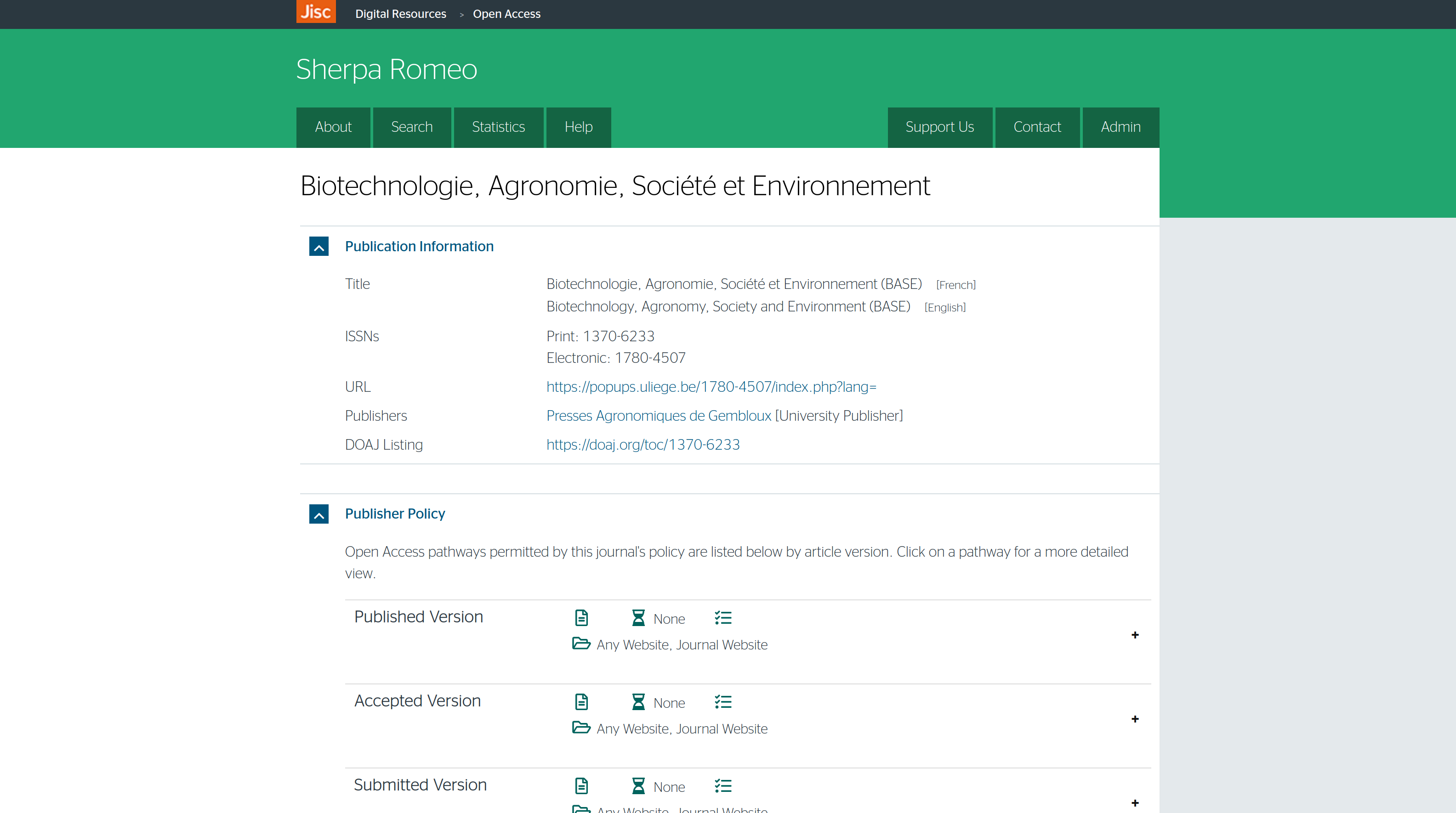1456x813 pixels.
Task: Open the About menu tab
Action: coord(333,127)
